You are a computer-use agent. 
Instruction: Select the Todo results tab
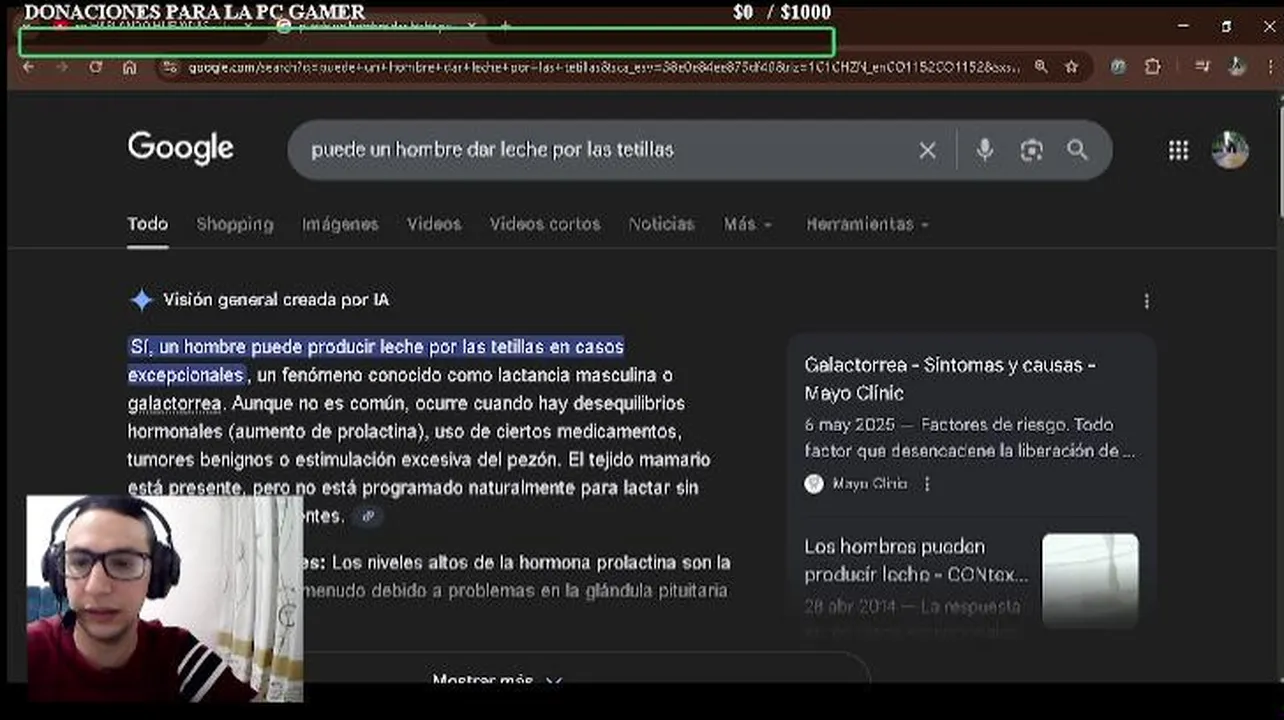pos(147,224)
